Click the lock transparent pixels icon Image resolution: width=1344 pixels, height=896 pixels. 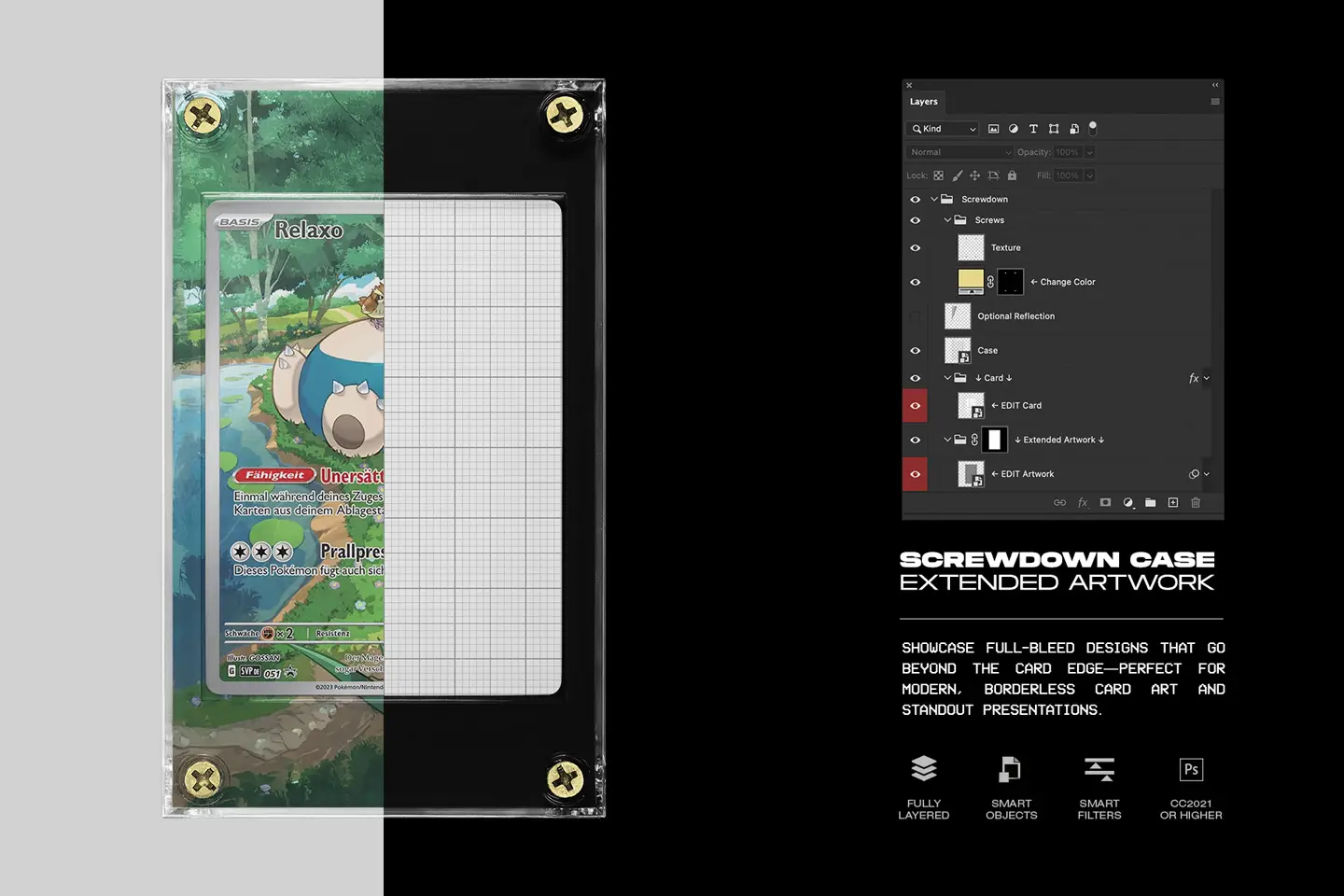[x=937, y=175]
